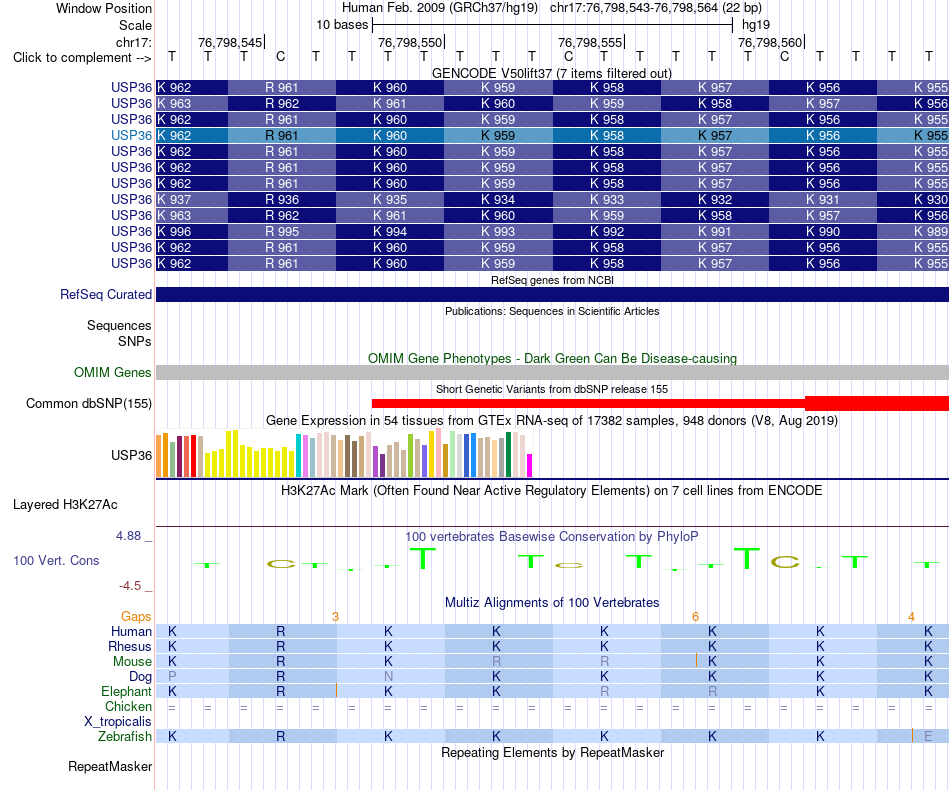
Task: Click 'Multiz Alignments of 100 Vertebrates' title
Action: pyautogui.click(x=552, y=602)
